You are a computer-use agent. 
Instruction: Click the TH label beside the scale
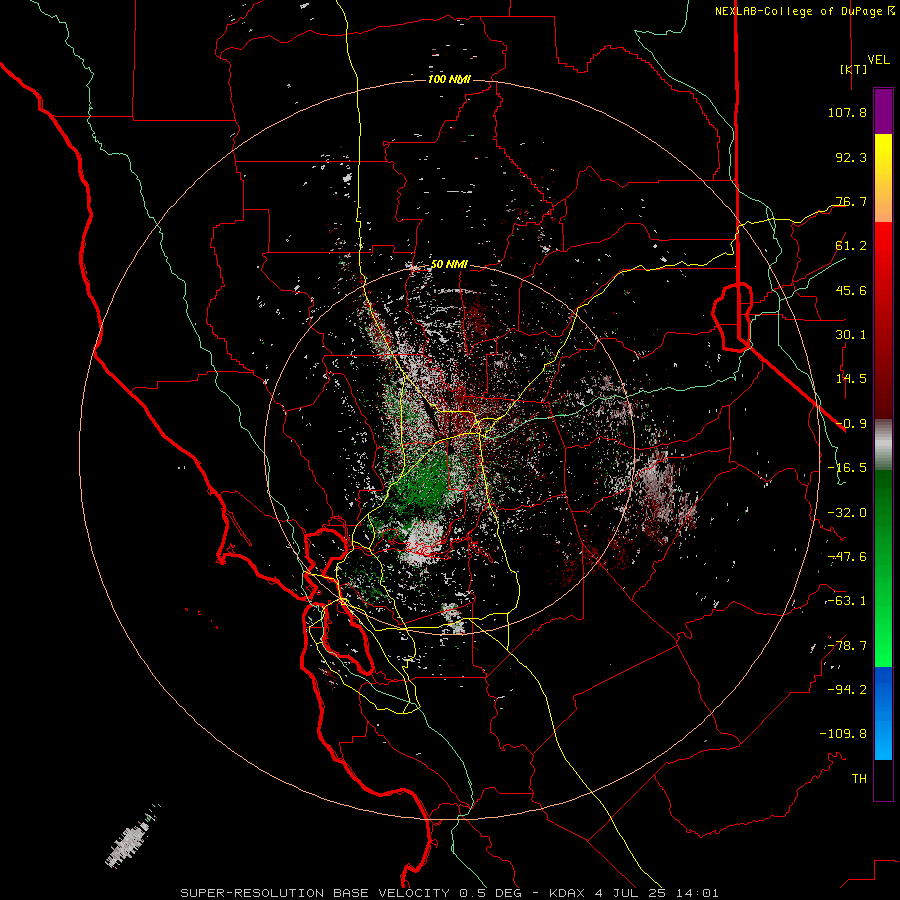(859, 779)
